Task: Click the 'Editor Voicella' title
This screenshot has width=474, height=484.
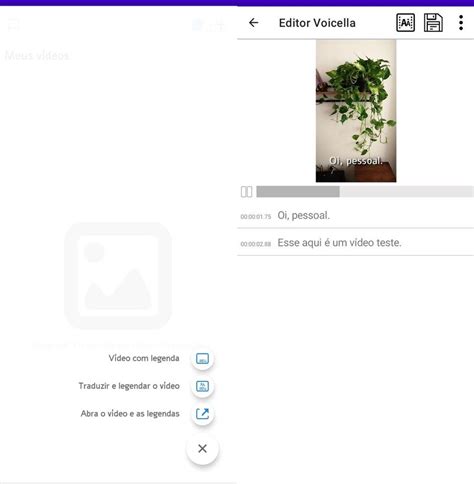Action: (317, 23)
